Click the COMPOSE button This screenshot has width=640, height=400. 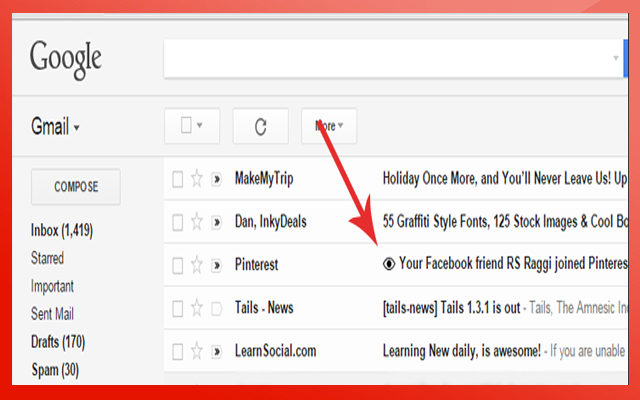[x=76, y=187]
